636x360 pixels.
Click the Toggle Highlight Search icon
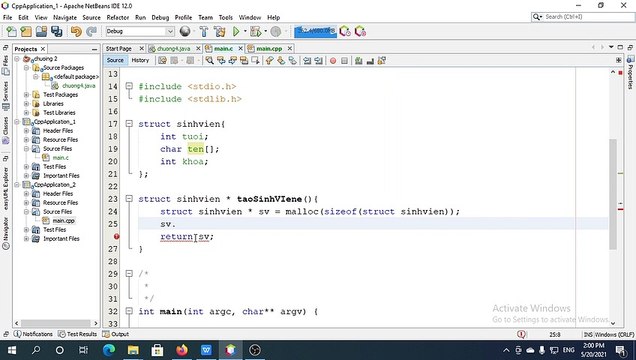tap(244, 60)
